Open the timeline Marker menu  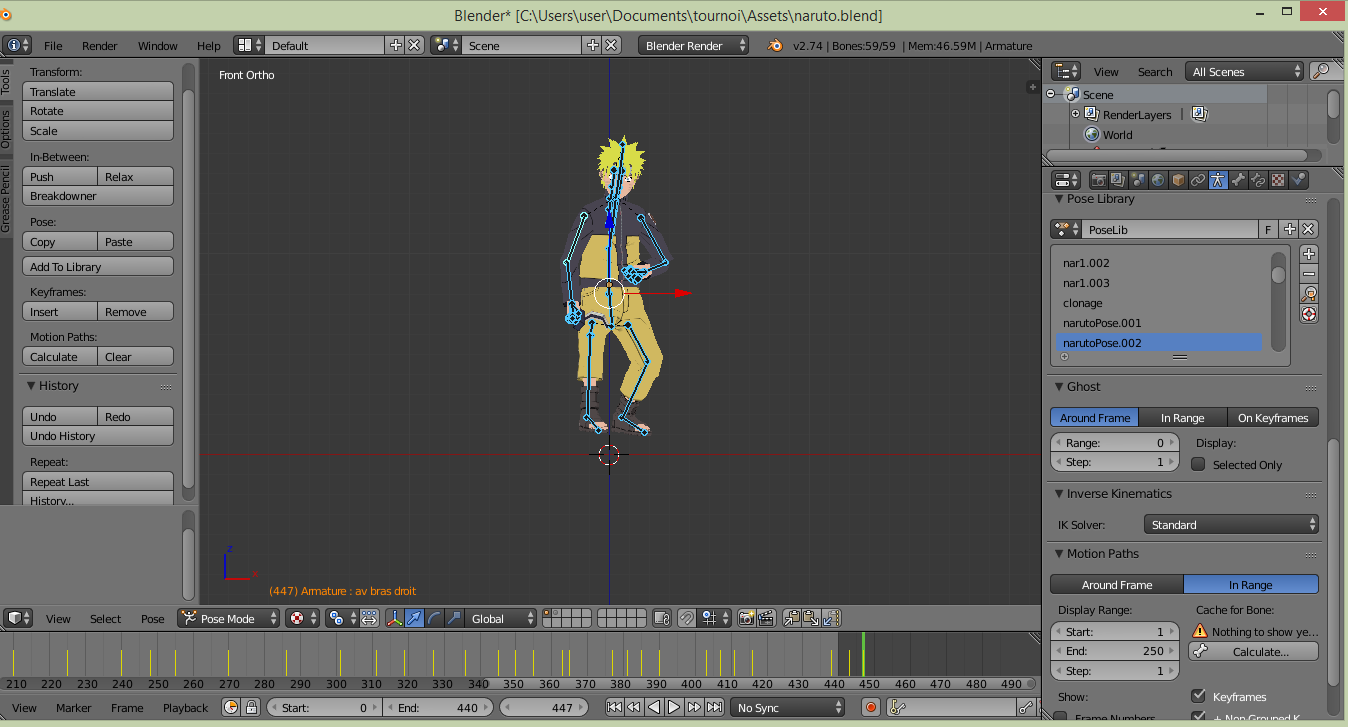point(74,707)
